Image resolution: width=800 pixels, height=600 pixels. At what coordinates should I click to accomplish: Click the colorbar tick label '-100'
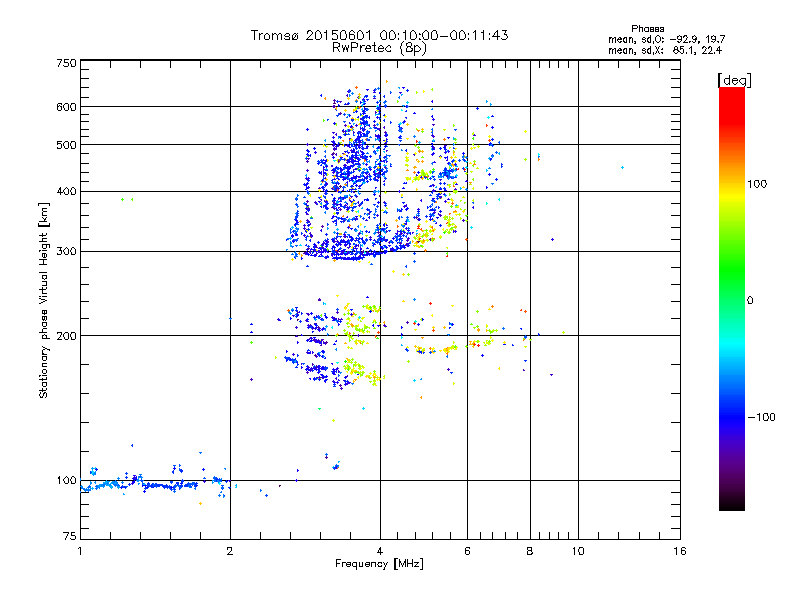tap(761, 417)
